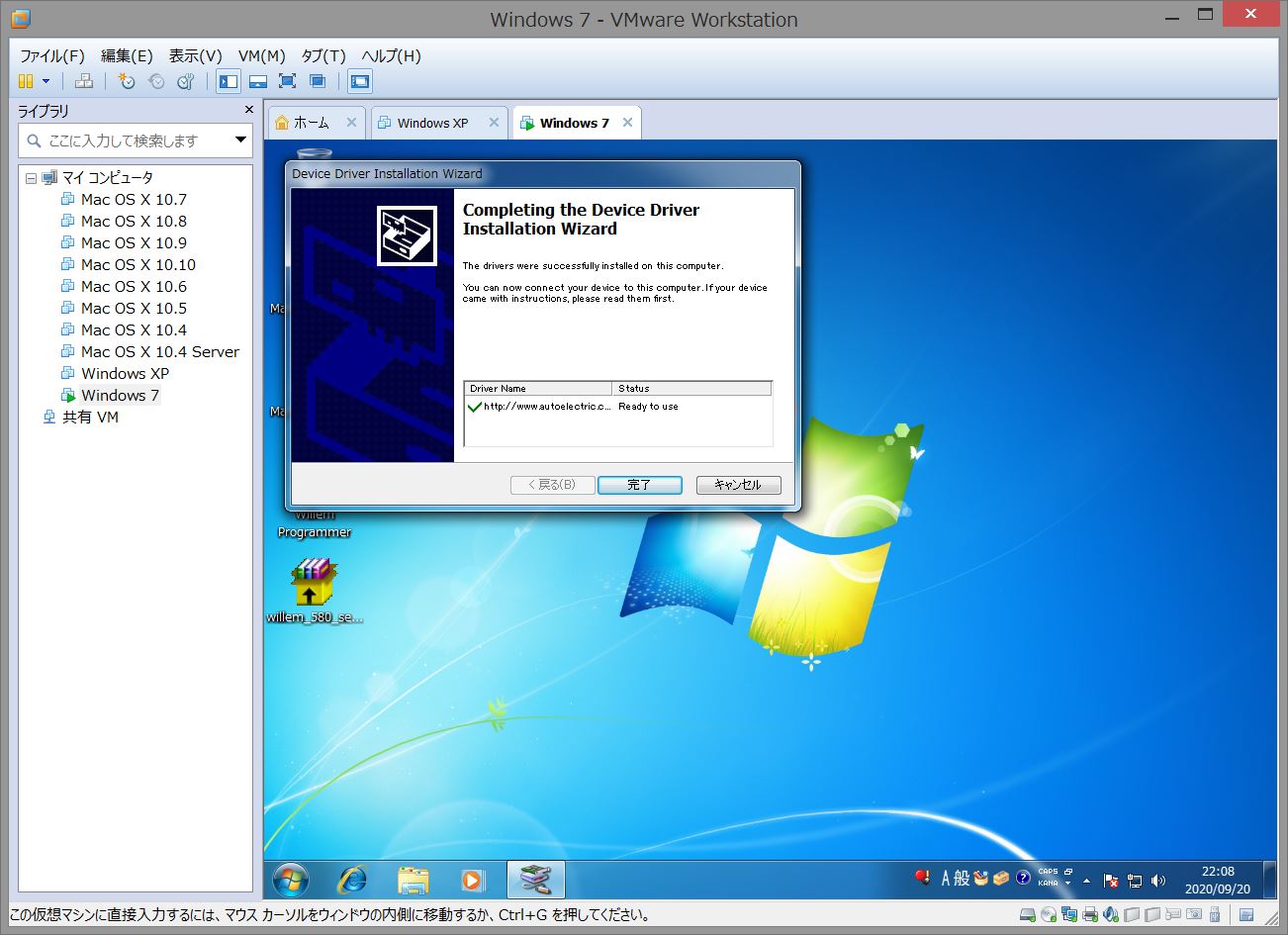1288x935 pixels.
Task: Enter full screen mode via toolbar icon
Action: pos(288,81)
